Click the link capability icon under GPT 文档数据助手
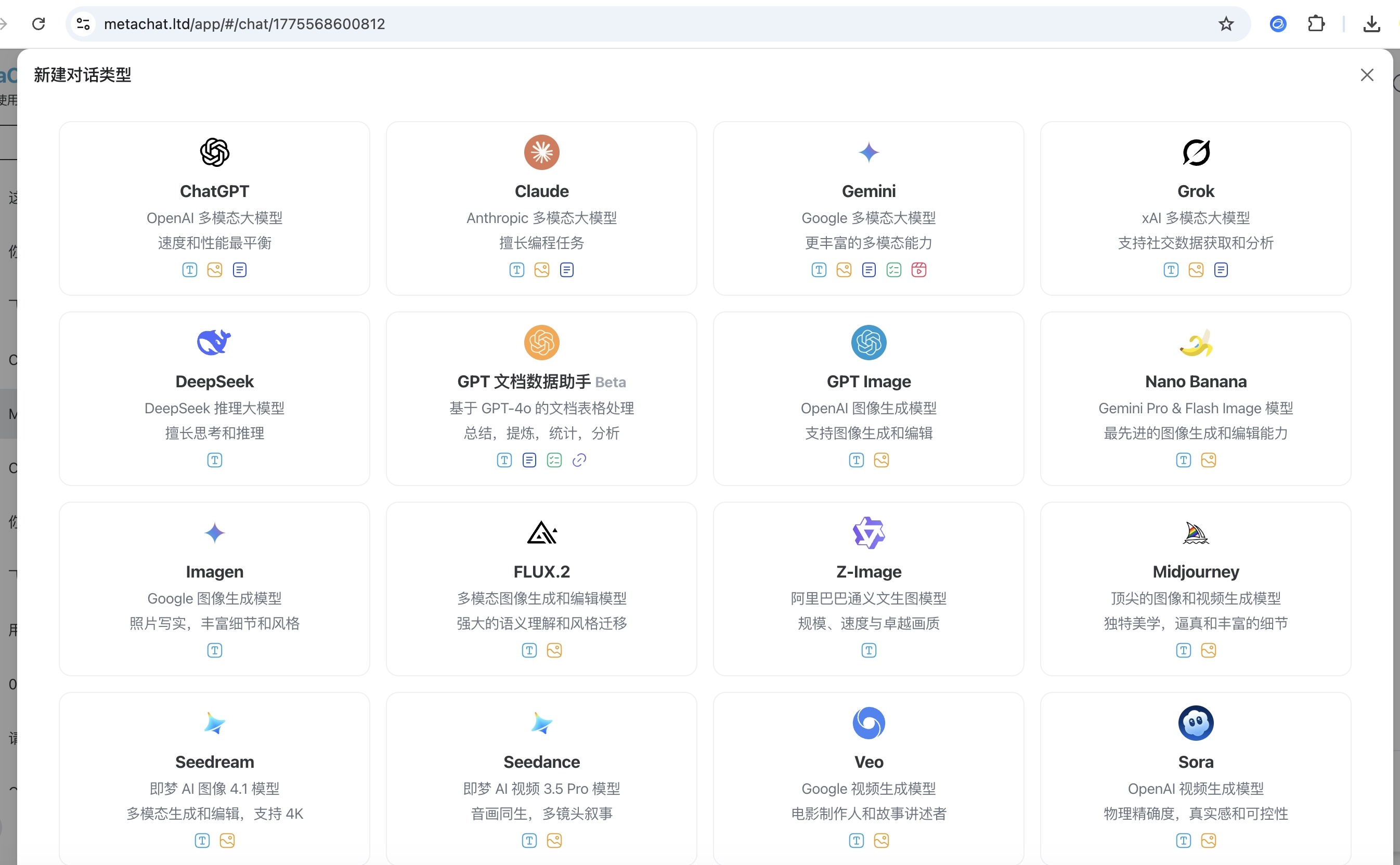Viewport: 1400px width, 865px height. tap(579, 460)
